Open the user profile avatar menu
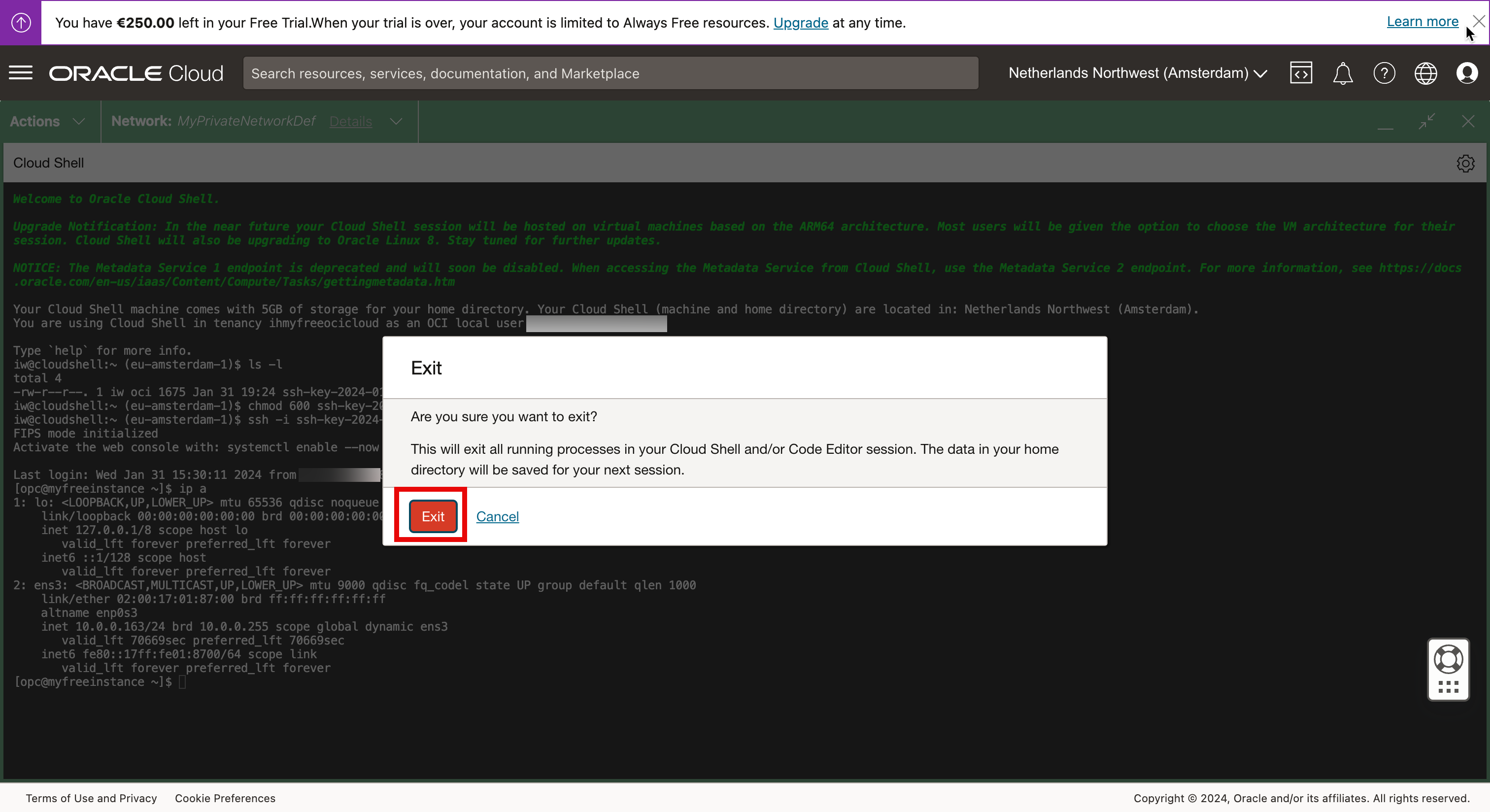Viewport: 1490px width, 812px height. pos(1467,73)
